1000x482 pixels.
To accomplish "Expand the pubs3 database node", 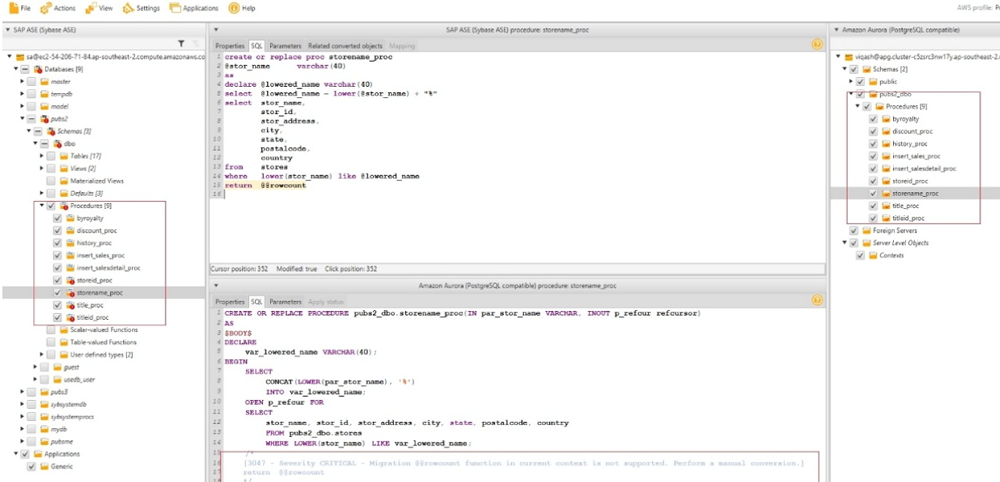I will pos(22,392).
